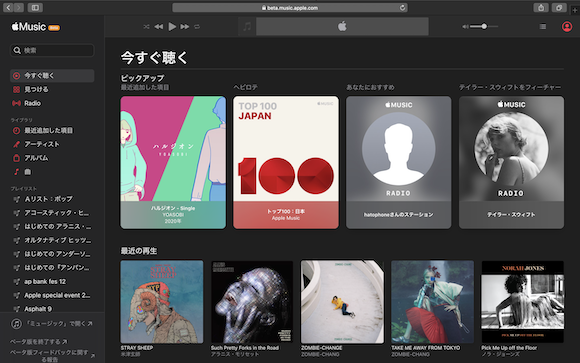The width and height of the screenshot is (580, 363).
Task: Go back with browser back button
Action: pyautogui.click(x=8, y=7)
